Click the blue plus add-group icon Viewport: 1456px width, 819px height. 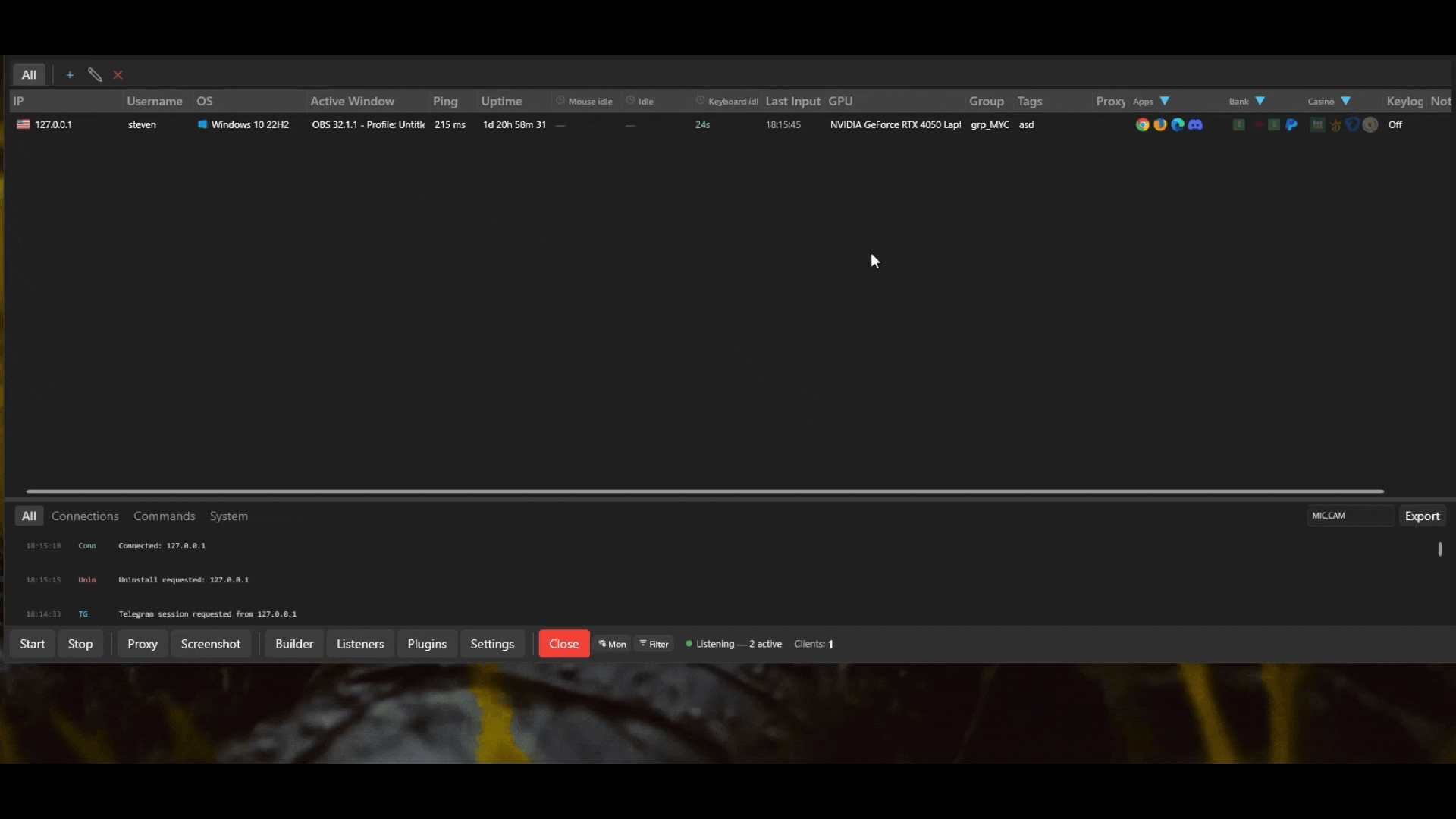[70, 75]
